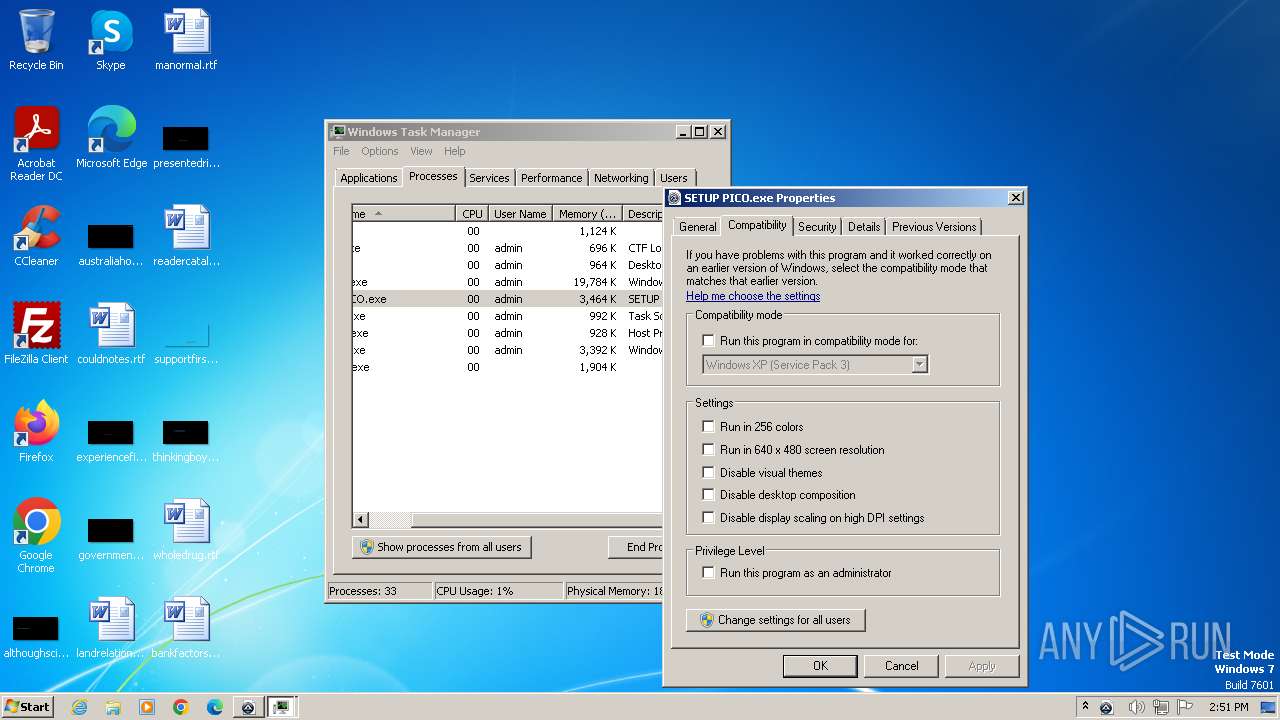Check Disable desktop composition
Image resolution: width=1280 pixels, height=720 pixels.
[709, 495]
